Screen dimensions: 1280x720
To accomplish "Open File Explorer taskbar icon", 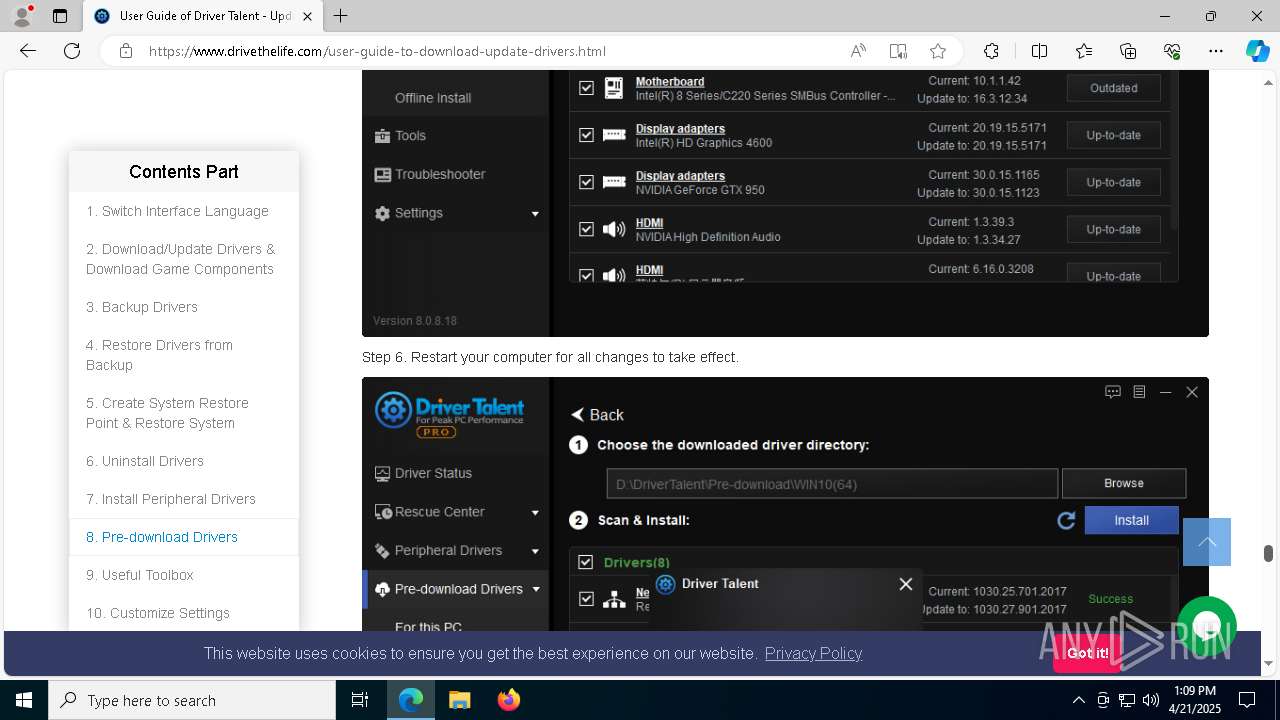I will [x=459, y=700].
